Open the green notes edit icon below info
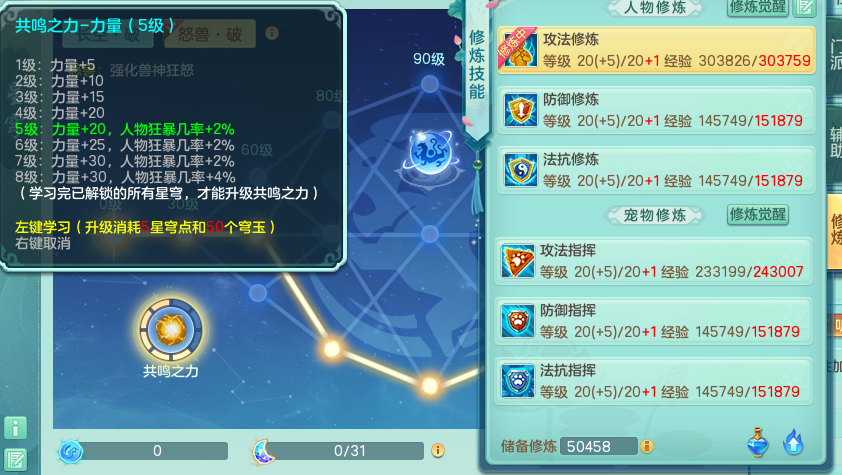The height and width of the screenshot is (475, 842). (16, 460)
